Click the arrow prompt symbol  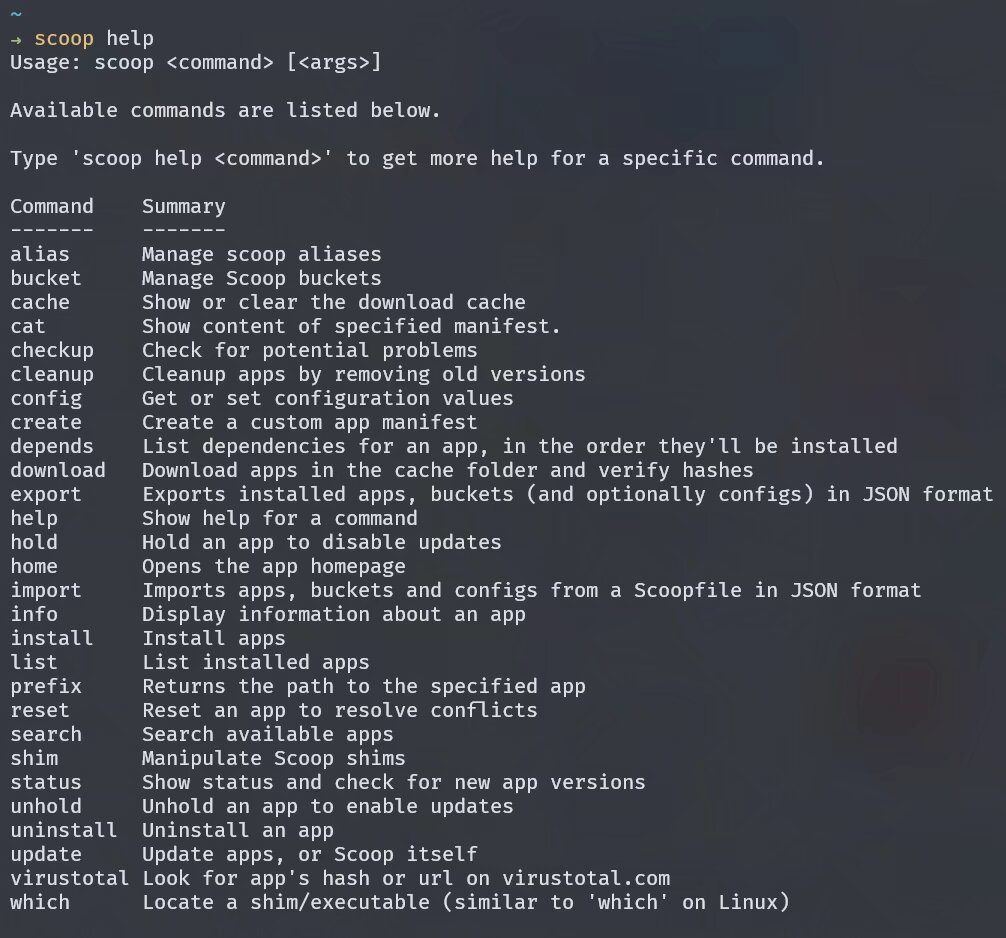click(16, 39)
